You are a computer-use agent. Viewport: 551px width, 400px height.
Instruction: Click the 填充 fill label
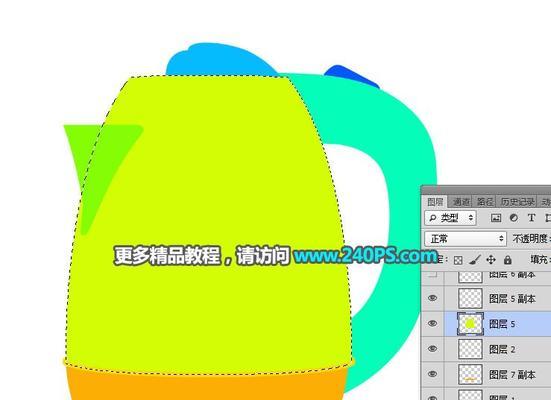[x=540, y=260]
